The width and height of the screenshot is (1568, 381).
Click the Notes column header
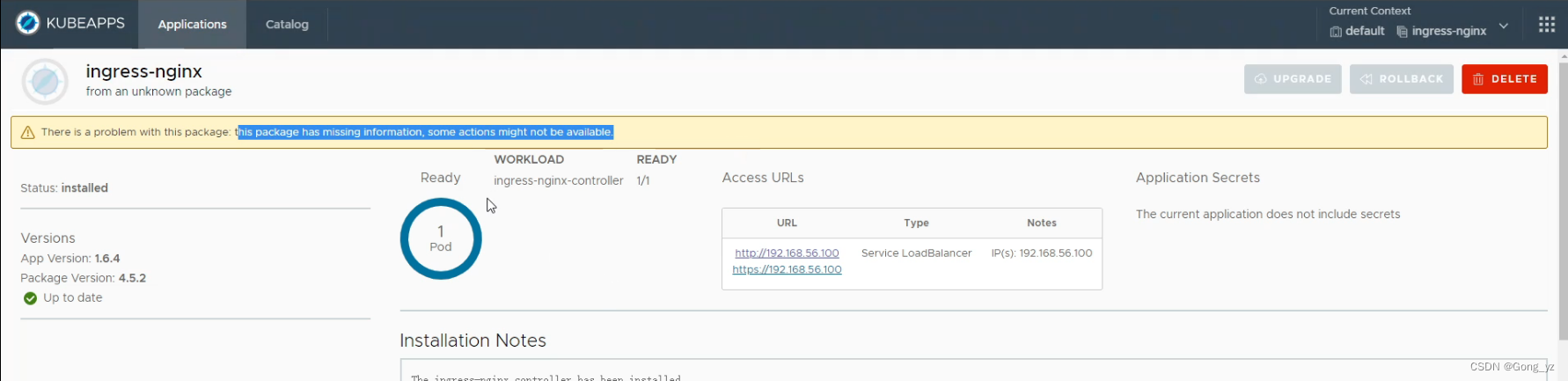1042,223
